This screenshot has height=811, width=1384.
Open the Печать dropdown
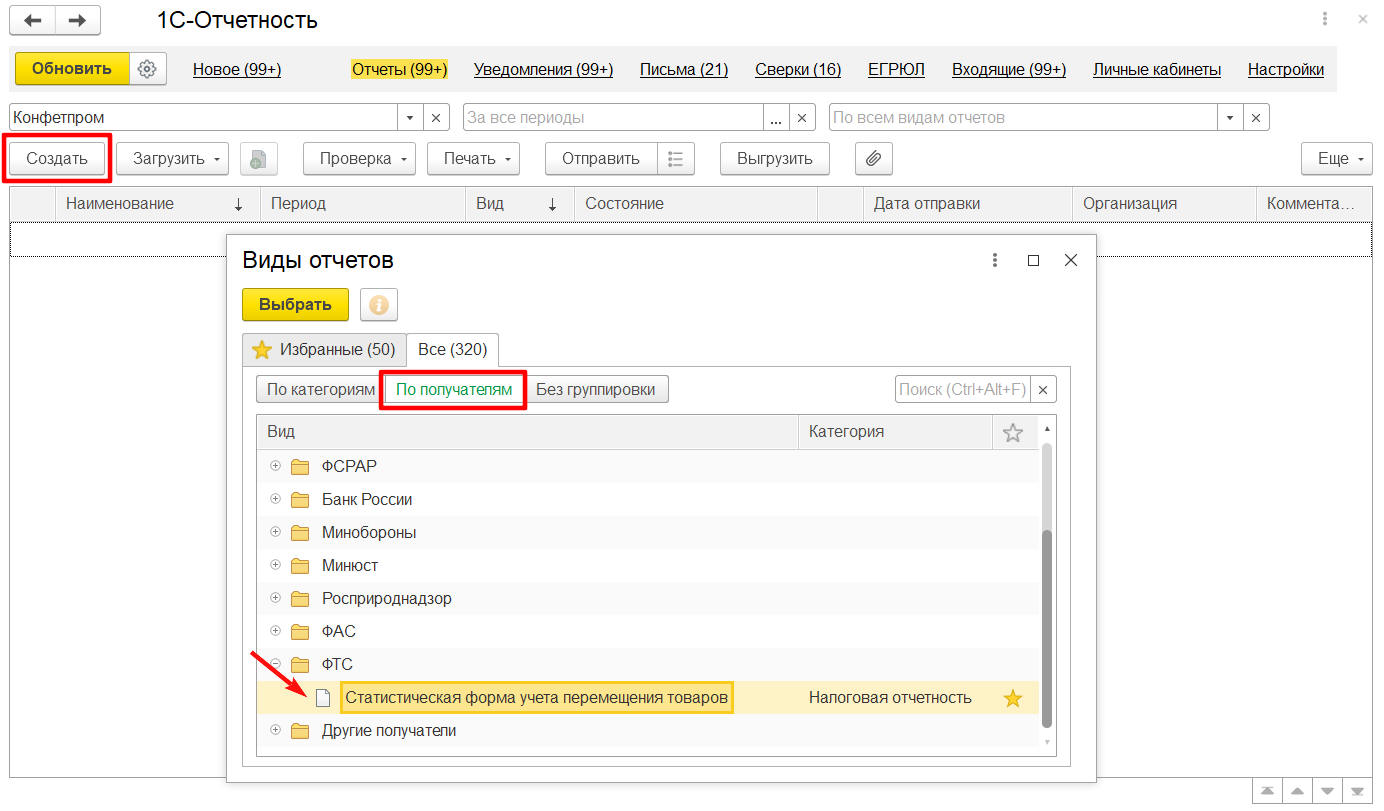474,158
